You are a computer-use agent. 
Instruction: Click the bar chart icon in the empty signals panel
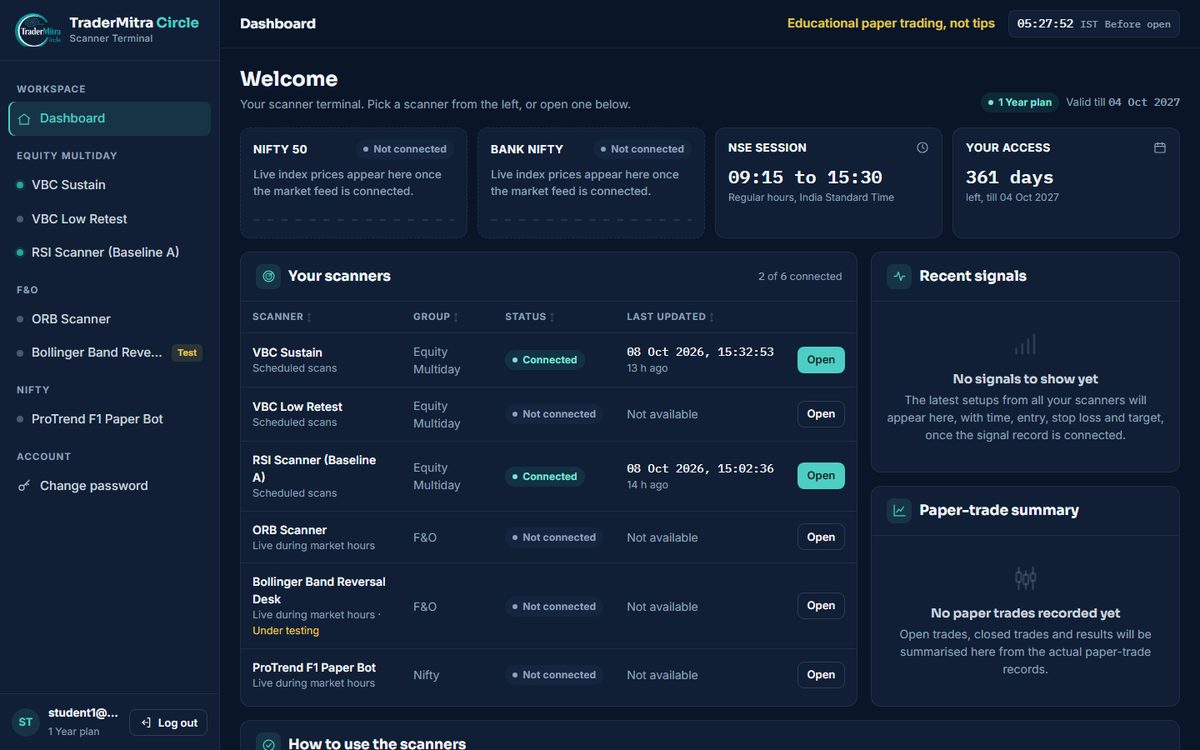(1025, 345)
